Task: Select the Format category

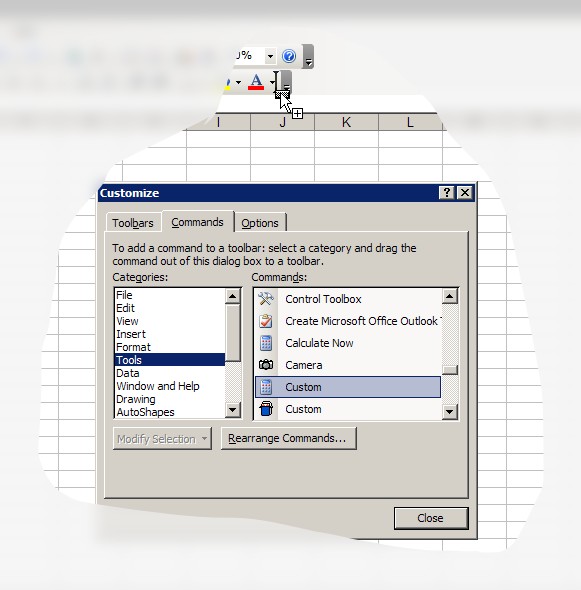Action: tap(170, 347)
